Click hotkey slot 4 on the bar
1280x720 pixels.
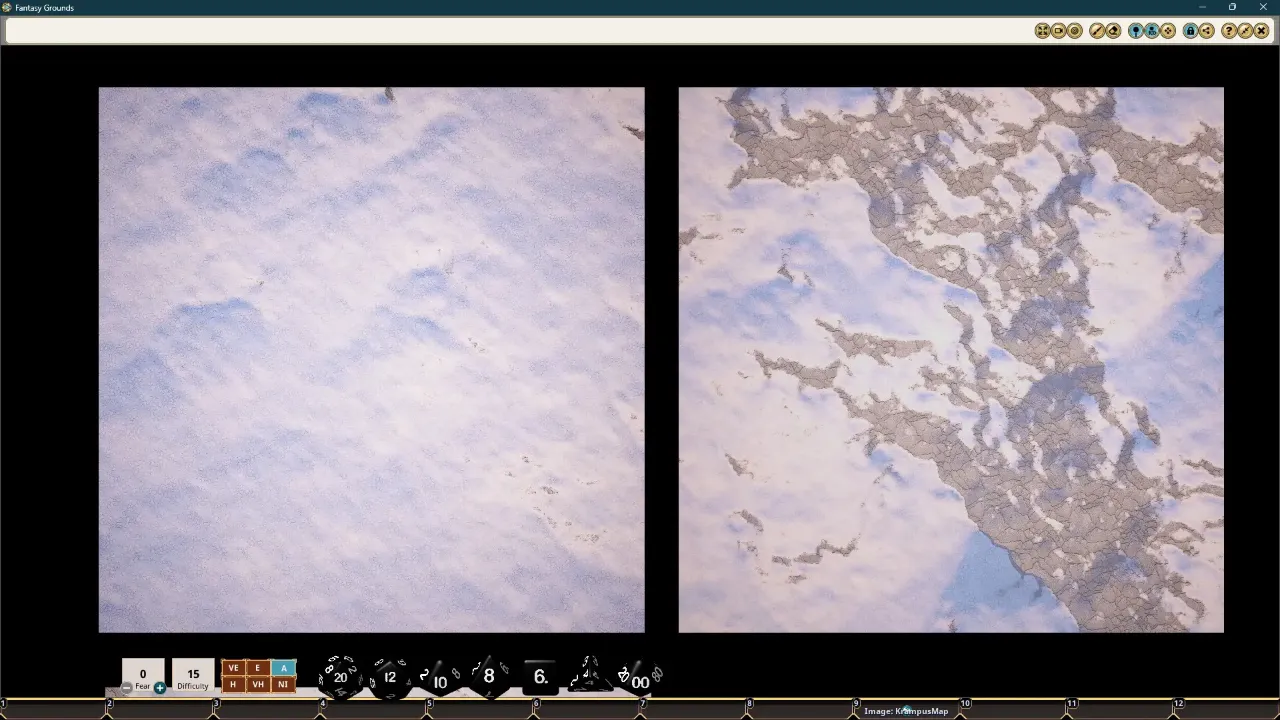click(x=374, y=710)
